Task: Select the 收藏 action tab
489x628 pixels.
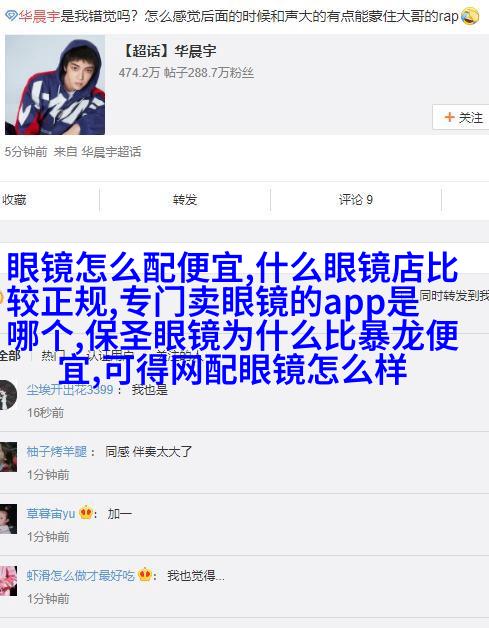Action: click(14, 199)
